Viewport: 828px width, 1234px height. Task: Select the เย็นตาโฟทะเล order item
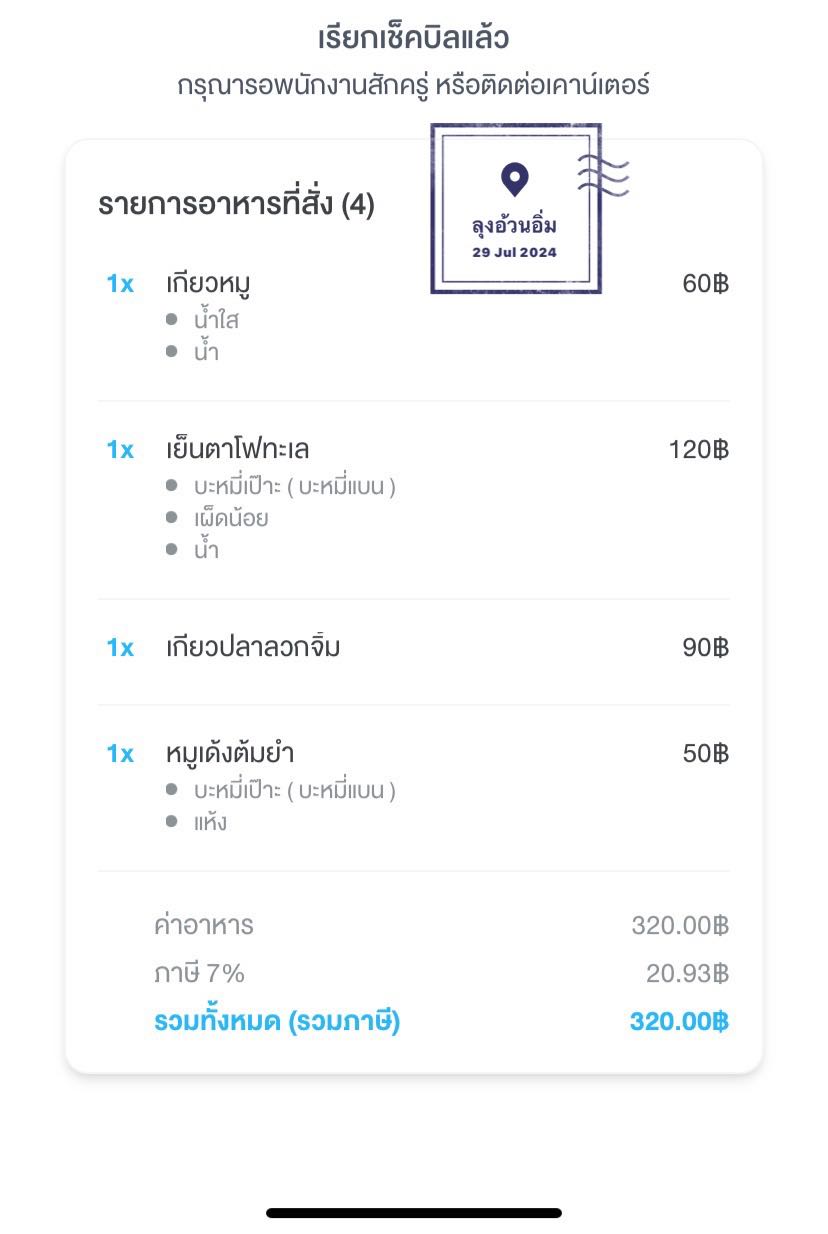click(244, 449)
